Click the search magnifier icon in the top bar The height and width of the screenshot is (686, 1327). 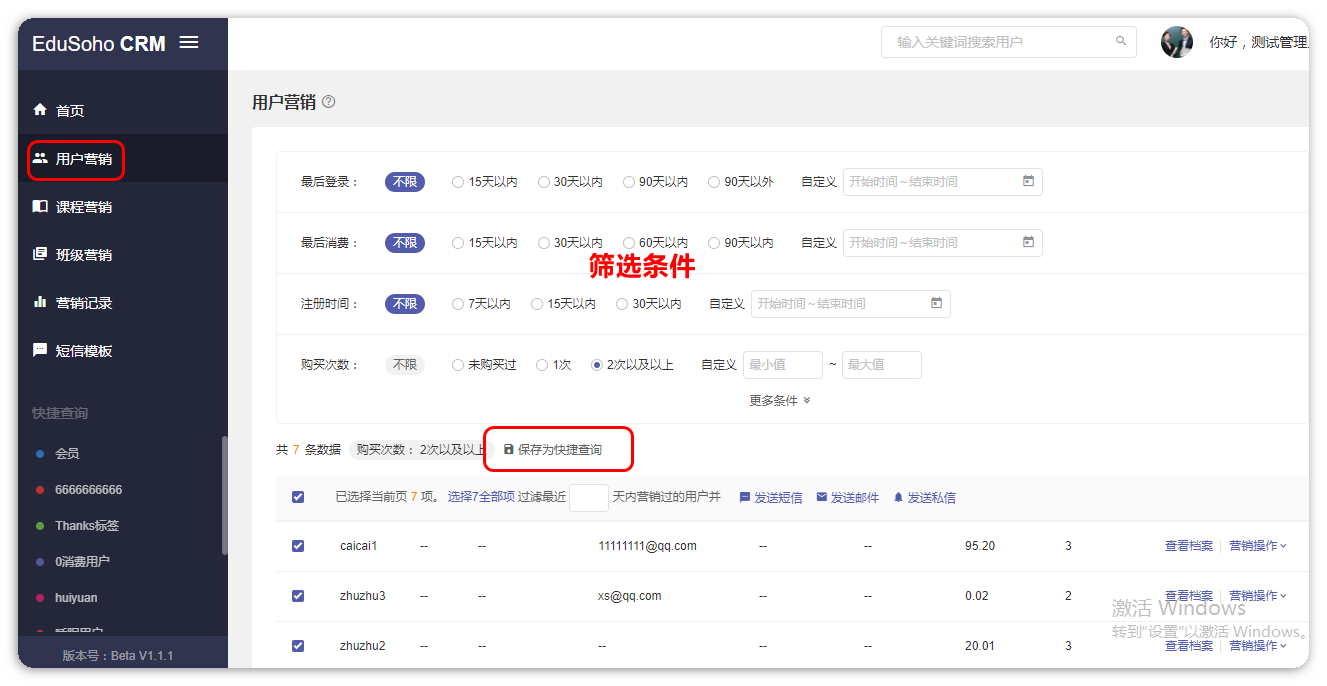[1121, 41]
